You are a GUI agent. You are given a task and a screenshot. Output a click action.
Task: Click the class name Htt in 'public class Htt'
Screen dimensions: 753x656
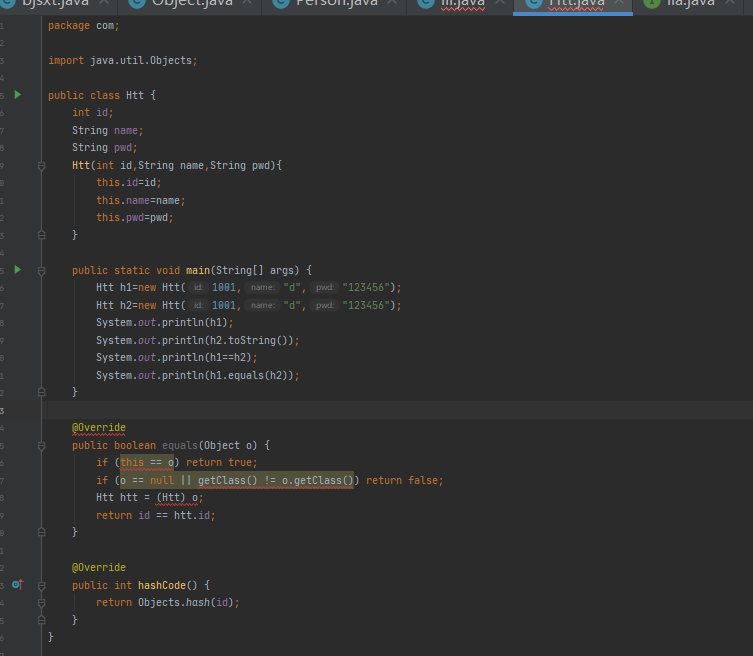pos(135,95)
